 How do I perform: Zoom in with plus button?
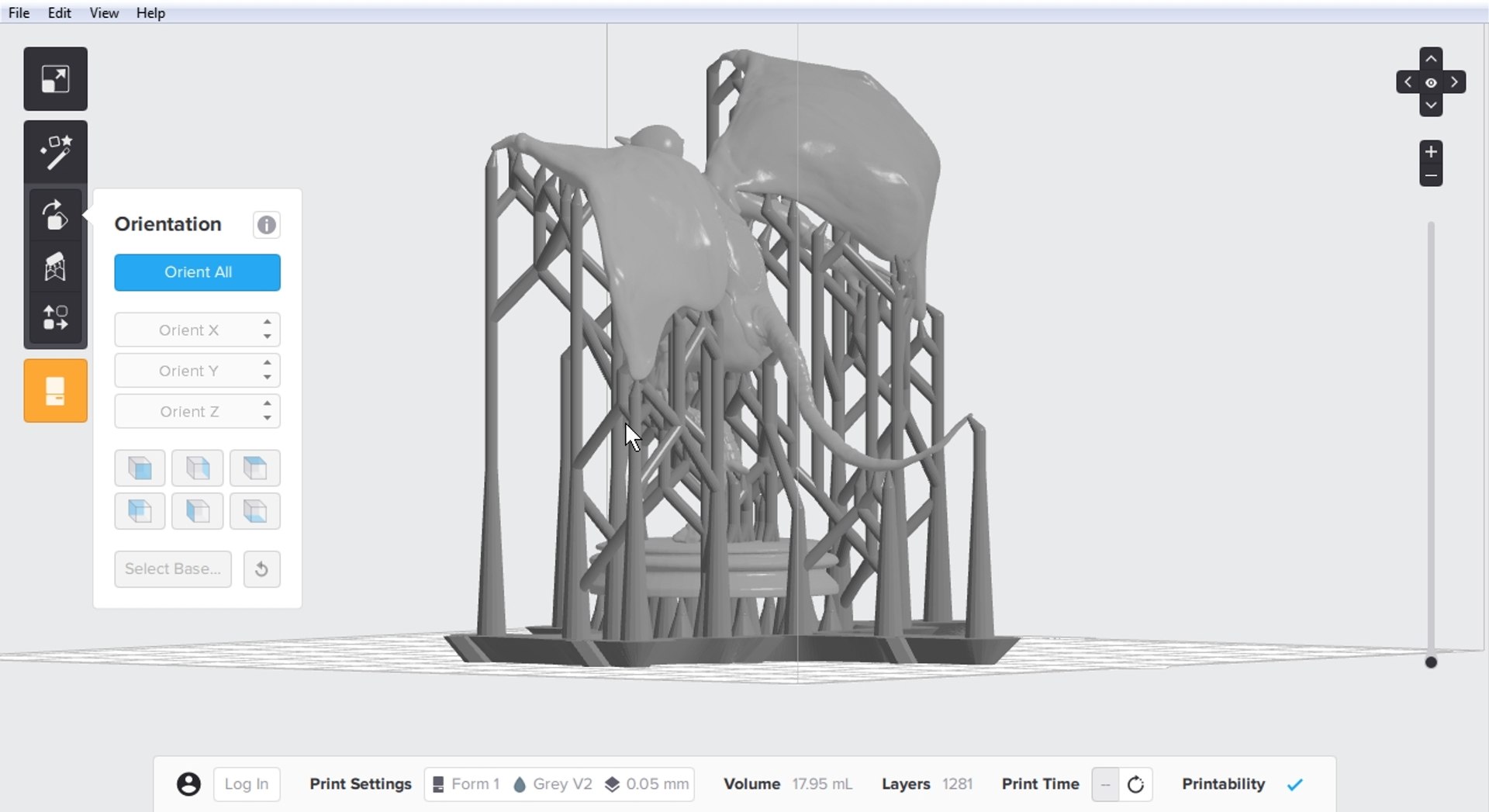(1431, 152)
